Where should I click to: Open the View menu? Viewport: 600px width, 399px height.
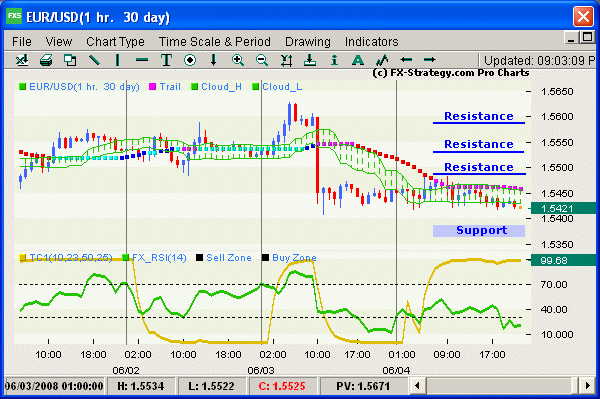pyautogui.click(x=59, y=41)
